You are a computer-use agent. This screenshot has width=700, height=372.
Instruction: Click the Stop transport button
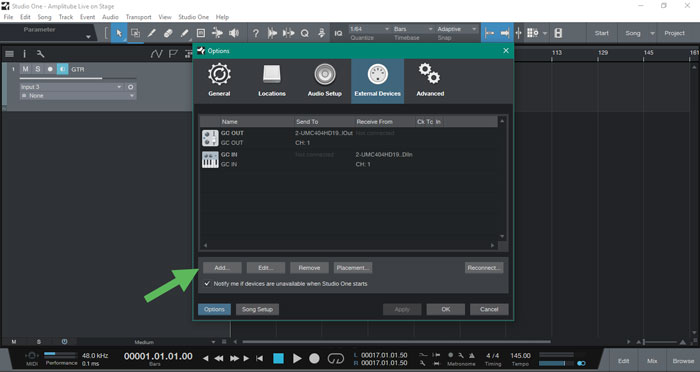pyautogui.click(x=279, y=358)
